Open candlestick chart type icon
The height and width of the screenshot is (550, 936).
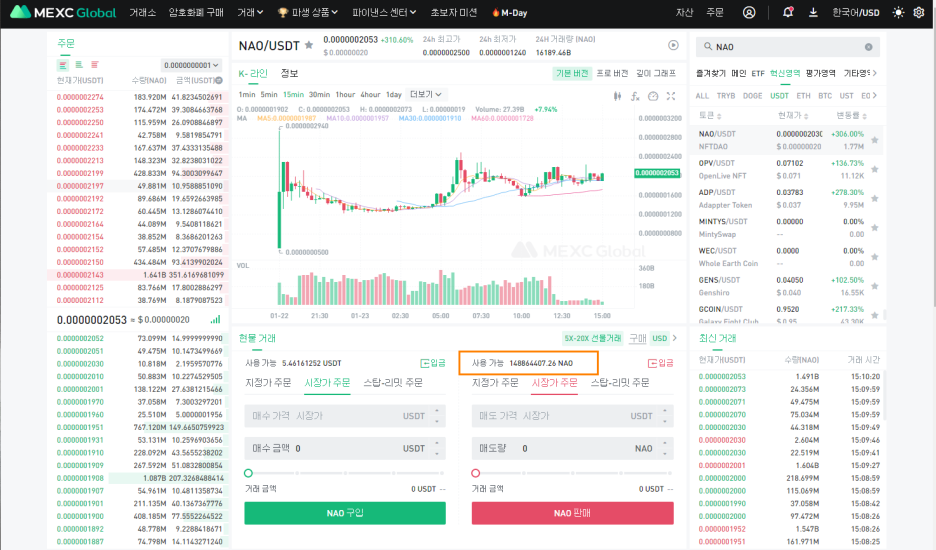pyautogui.click(x=617, y=96)
